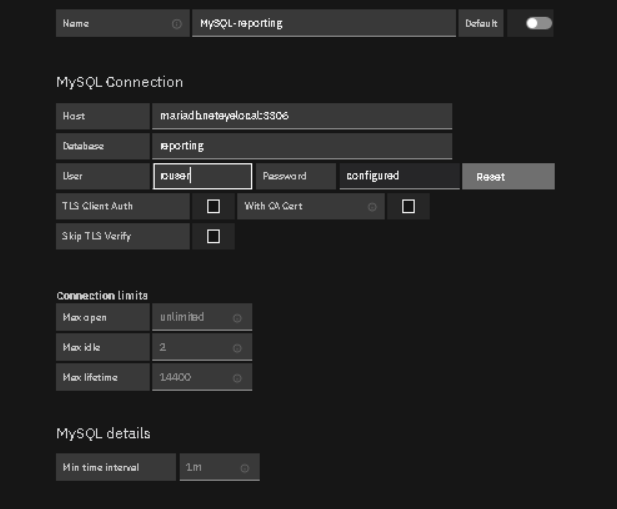
Task: Click the info icon beside the Name label
Action: coord(177,24)
